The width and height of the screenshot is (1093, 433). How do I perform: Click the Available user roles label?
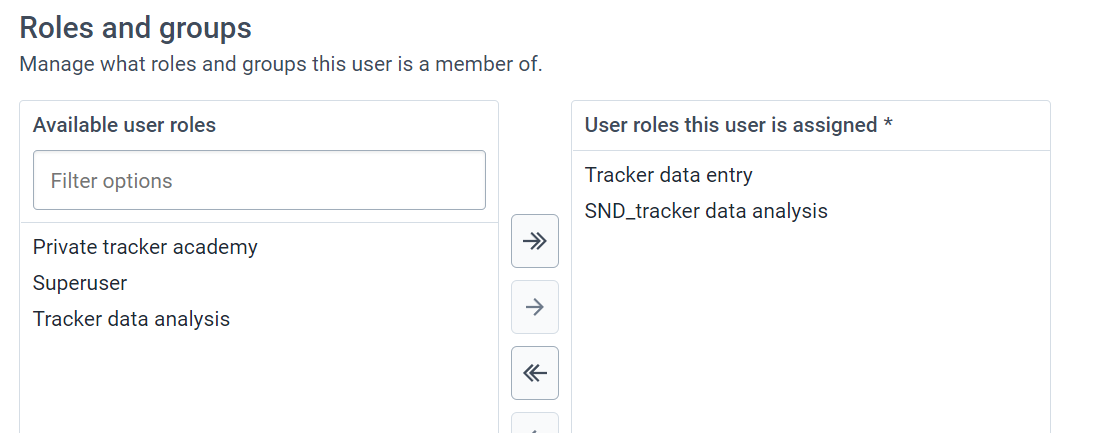click(124, 125)
